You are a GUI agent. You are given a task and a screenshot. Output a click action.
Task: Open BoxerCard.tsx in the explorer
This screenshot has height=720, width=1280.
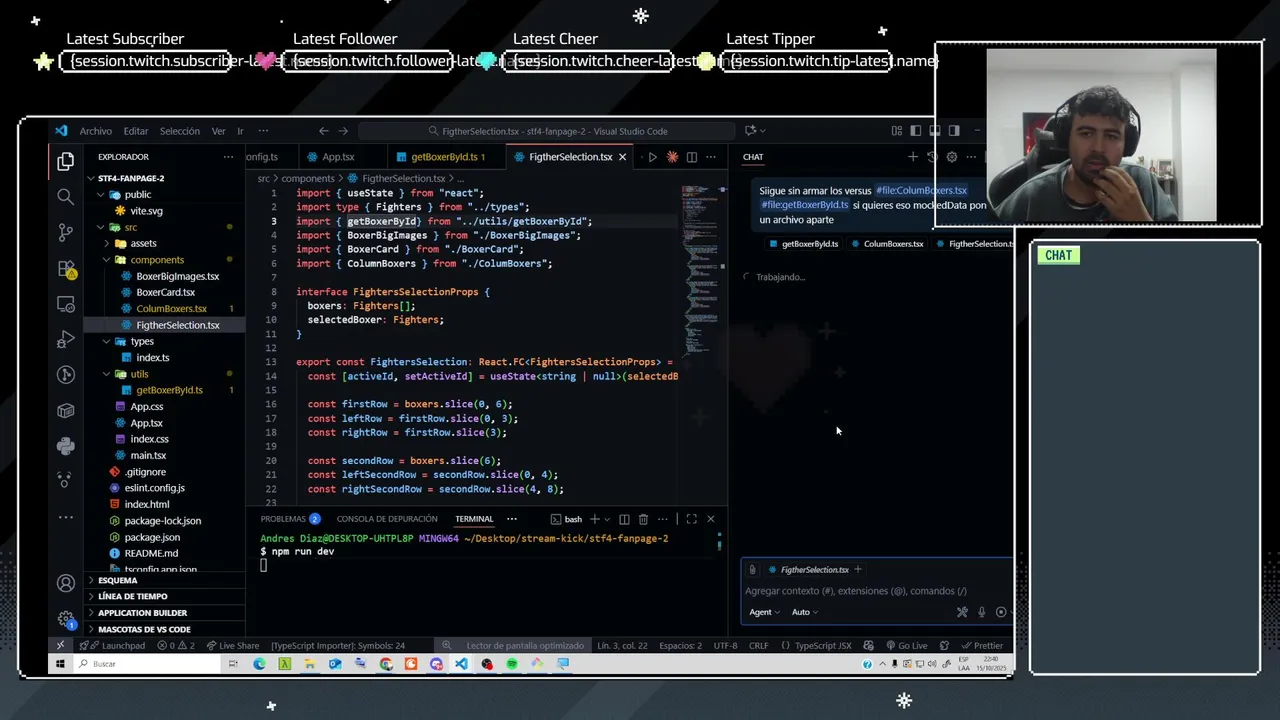pos(165,292)
